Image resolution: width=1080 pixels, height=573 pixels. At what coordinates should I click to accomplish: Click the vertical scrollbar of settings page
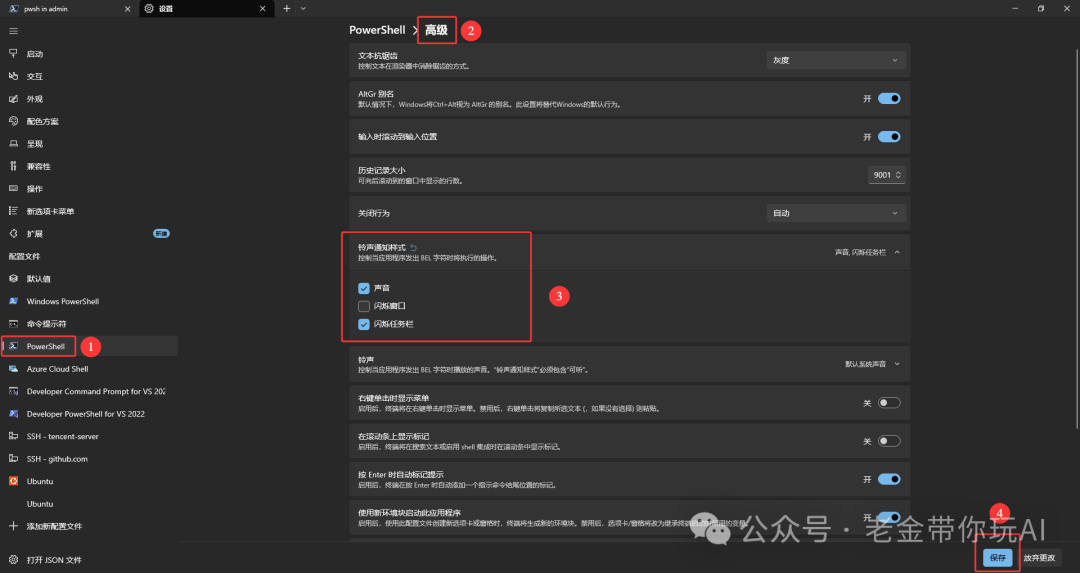click(1077, 238)
